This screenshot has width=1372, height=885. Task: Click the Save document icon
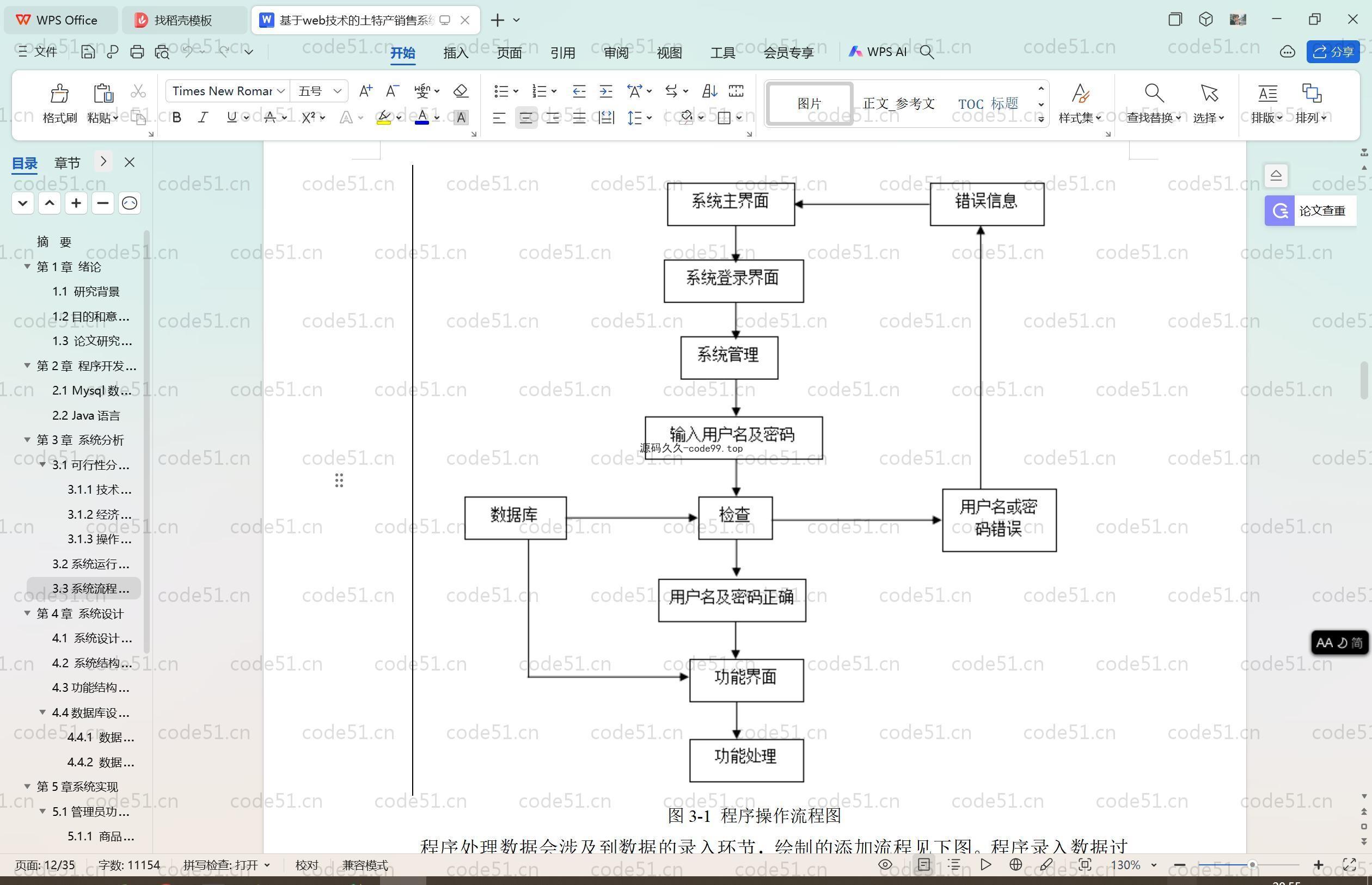pos(87,52)
